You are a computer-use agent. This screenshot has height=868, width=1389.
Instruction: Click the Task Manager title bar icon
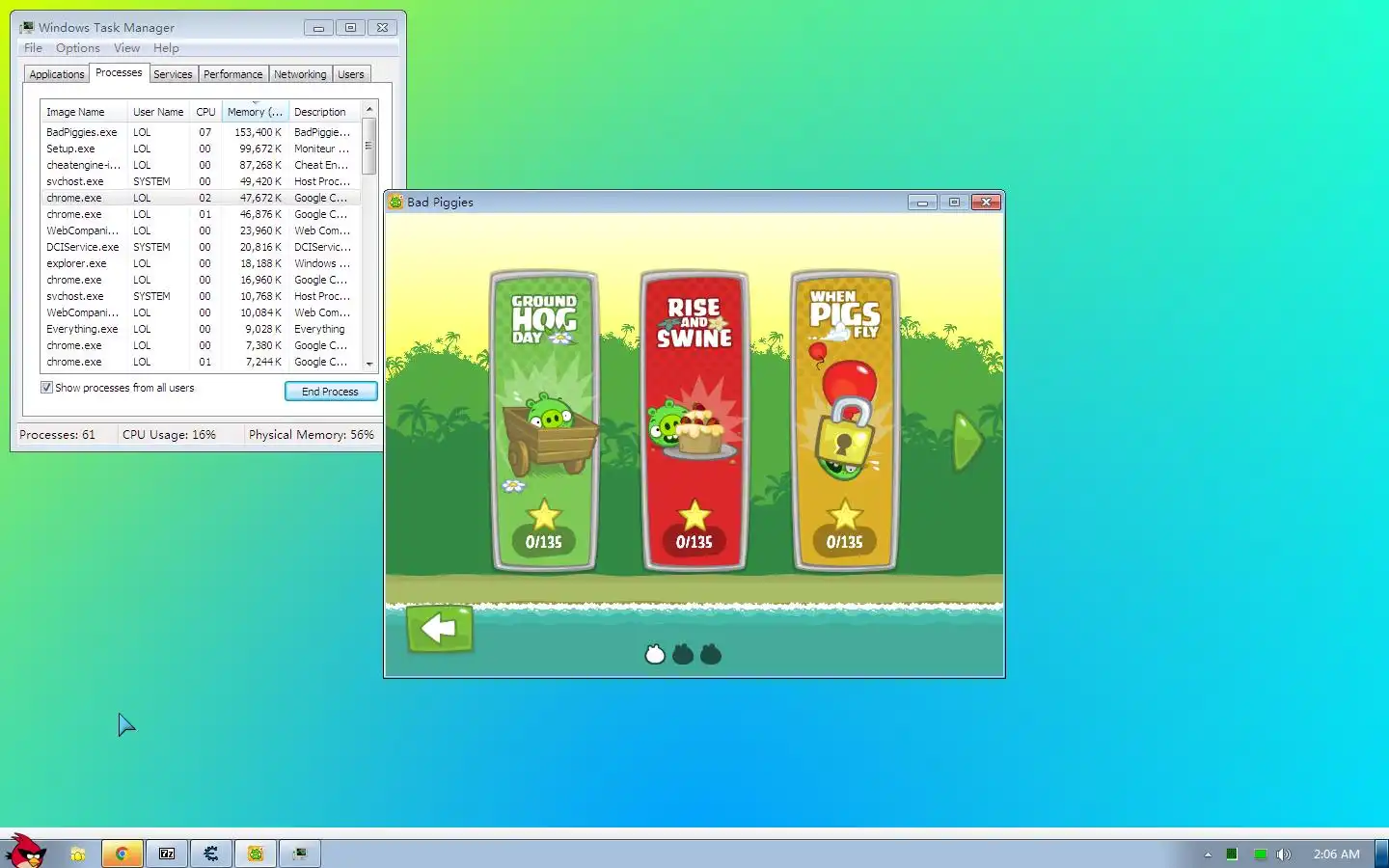(27, 28)
